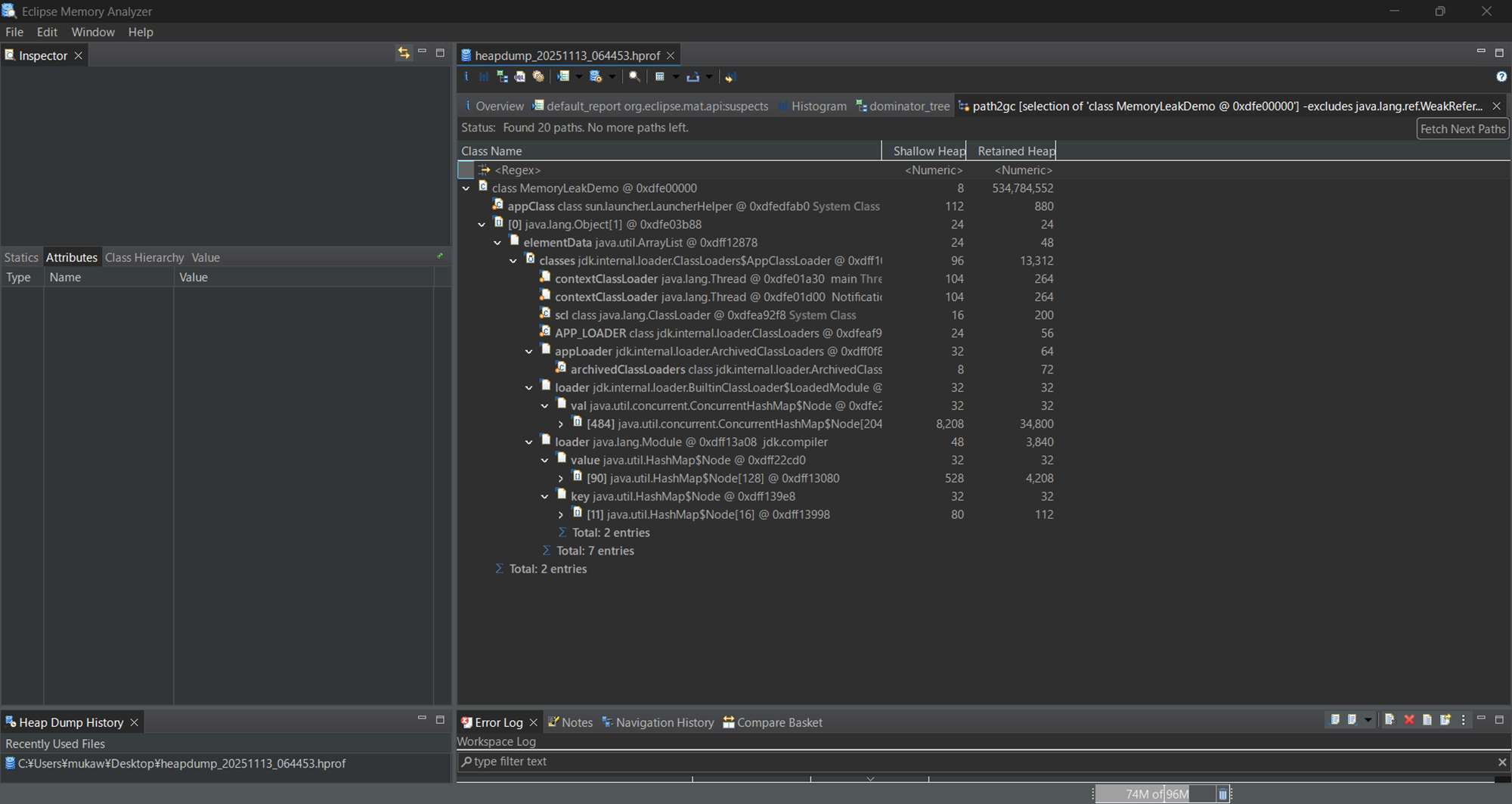The image size is (1512, 804).
Task: Open the OQL query editor
Action: [x=519, y=76]
